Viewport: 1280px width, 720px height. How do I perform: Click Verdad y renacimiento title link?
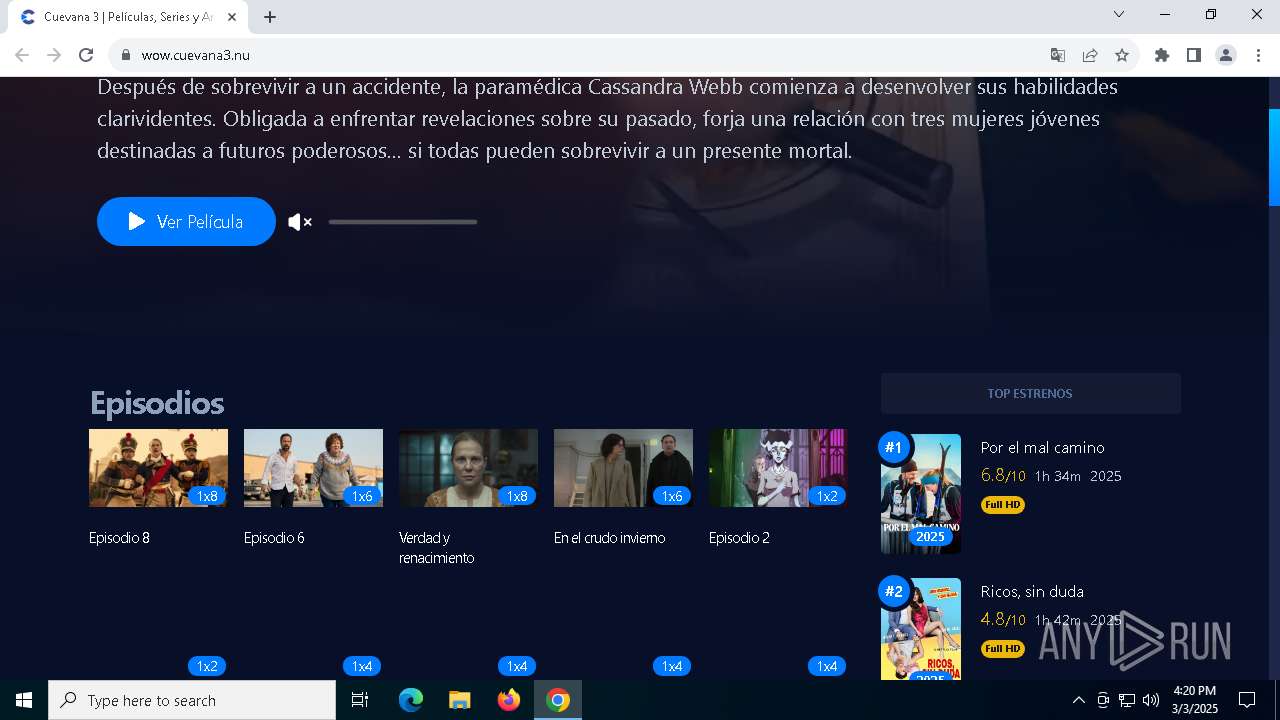click(x=437, y=548)
